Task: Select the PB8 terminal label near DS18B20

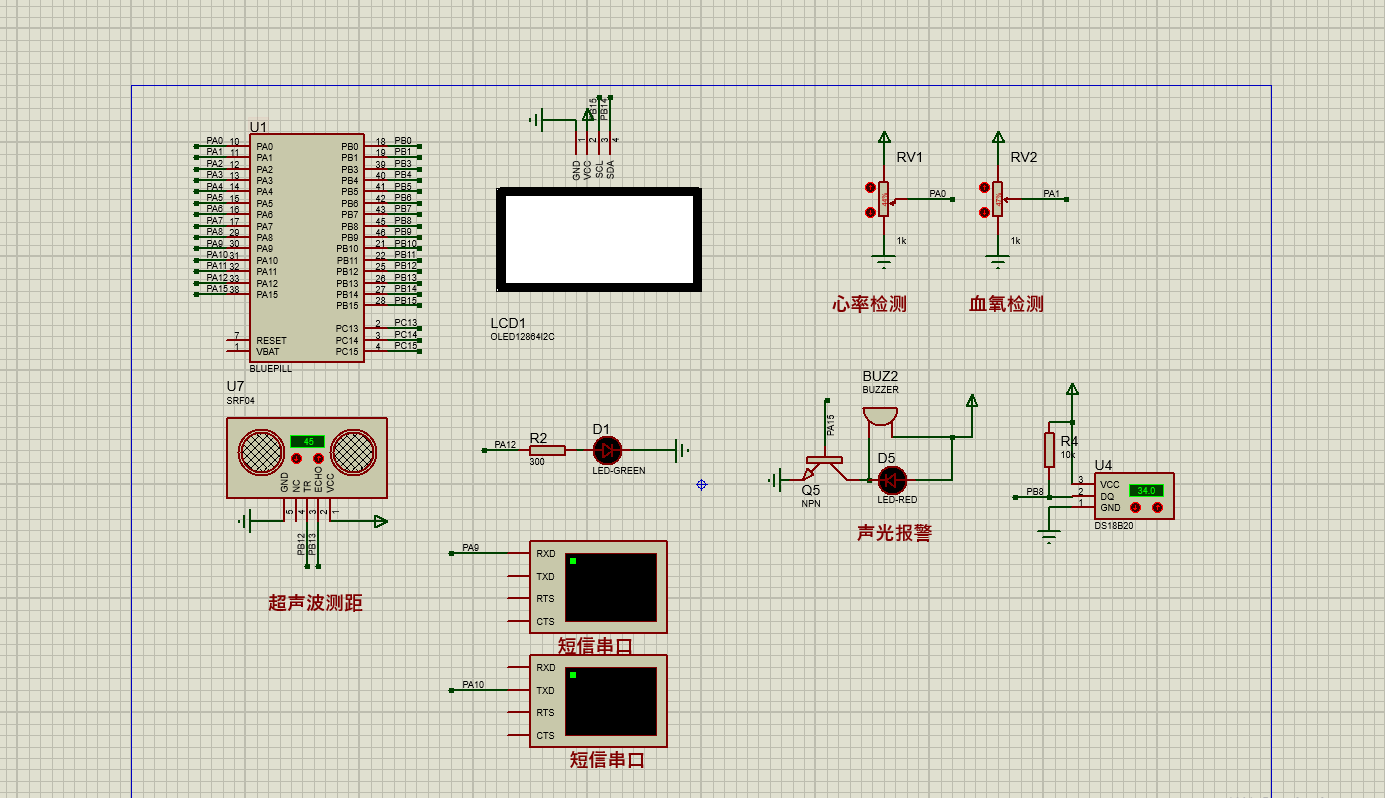Action: click(x=1035, y=492)
